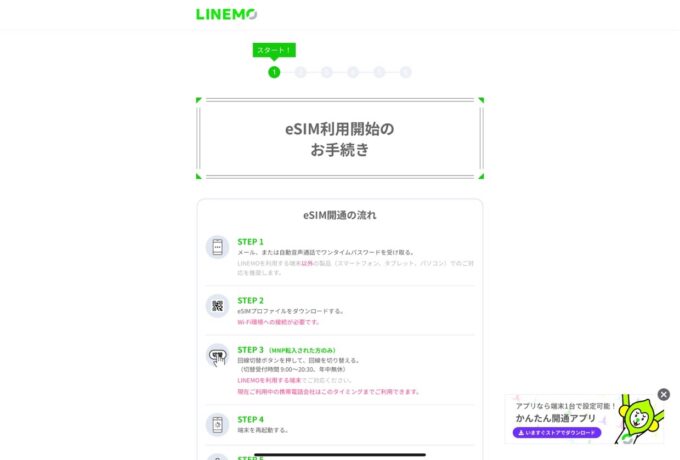Click the eSIM利用開始のお手続き title box

click(x=340, y=138)
